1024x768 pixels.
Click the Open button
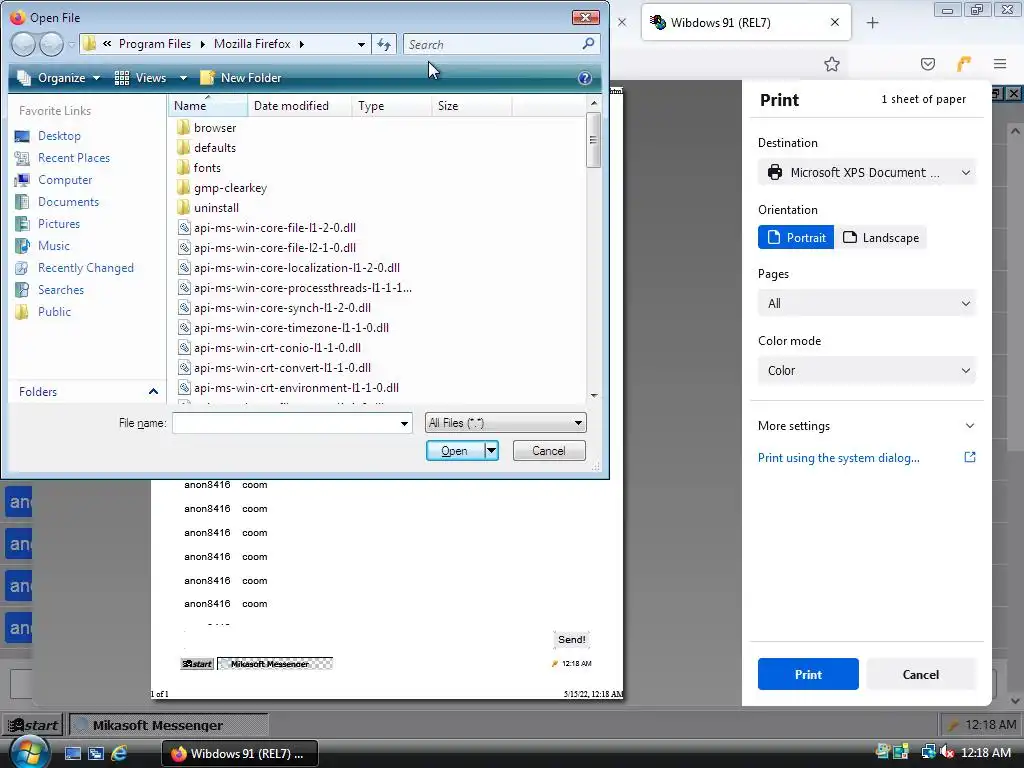pos(455,451)
